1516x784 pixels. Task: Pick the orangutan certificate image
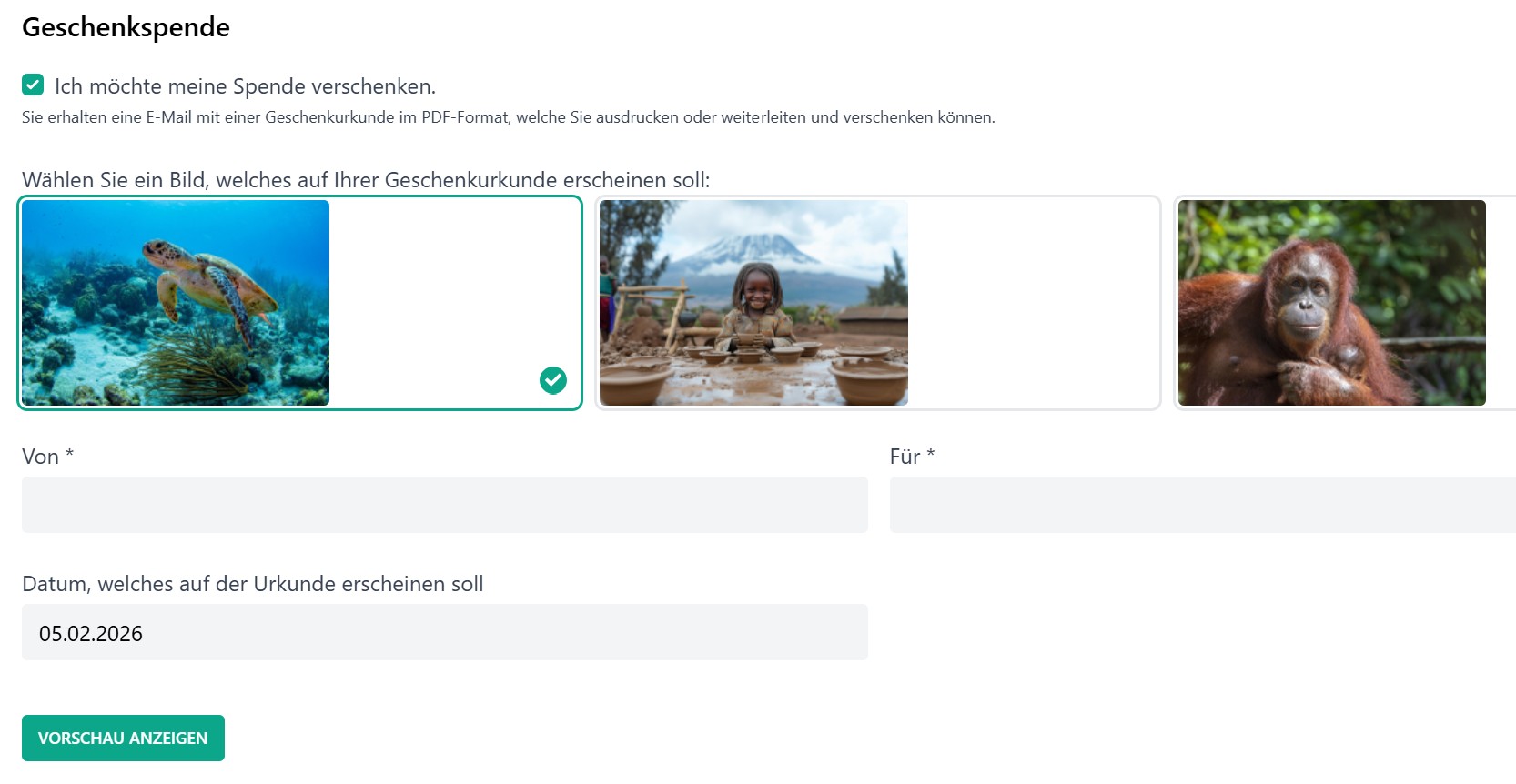(x=1331, y=303)
